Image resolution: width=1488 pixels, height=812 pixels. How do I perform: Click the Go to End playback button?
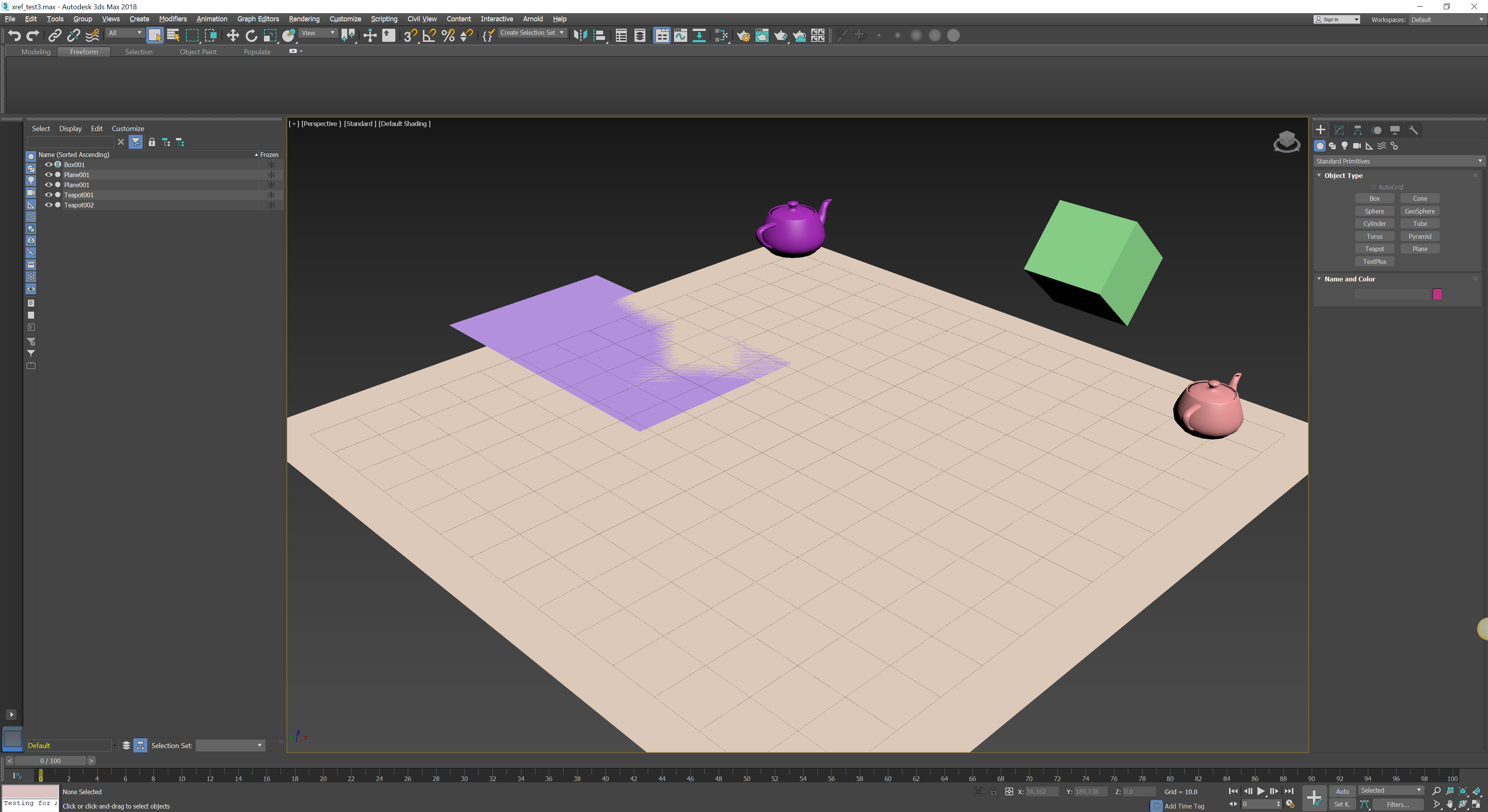click(x=1289, y=791)
